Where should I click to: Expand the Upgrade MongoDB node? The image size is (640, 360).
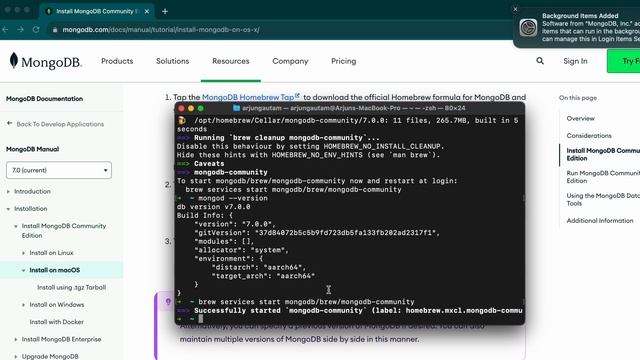pyautogui.click(x=16, y=356)
